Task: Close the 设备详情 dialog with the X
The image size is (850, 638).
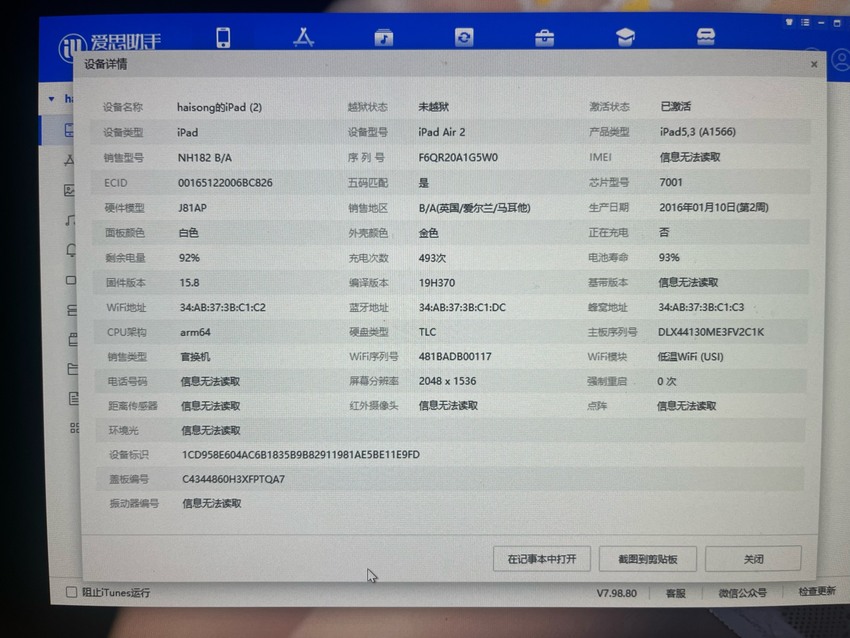Action: (814, 65)
